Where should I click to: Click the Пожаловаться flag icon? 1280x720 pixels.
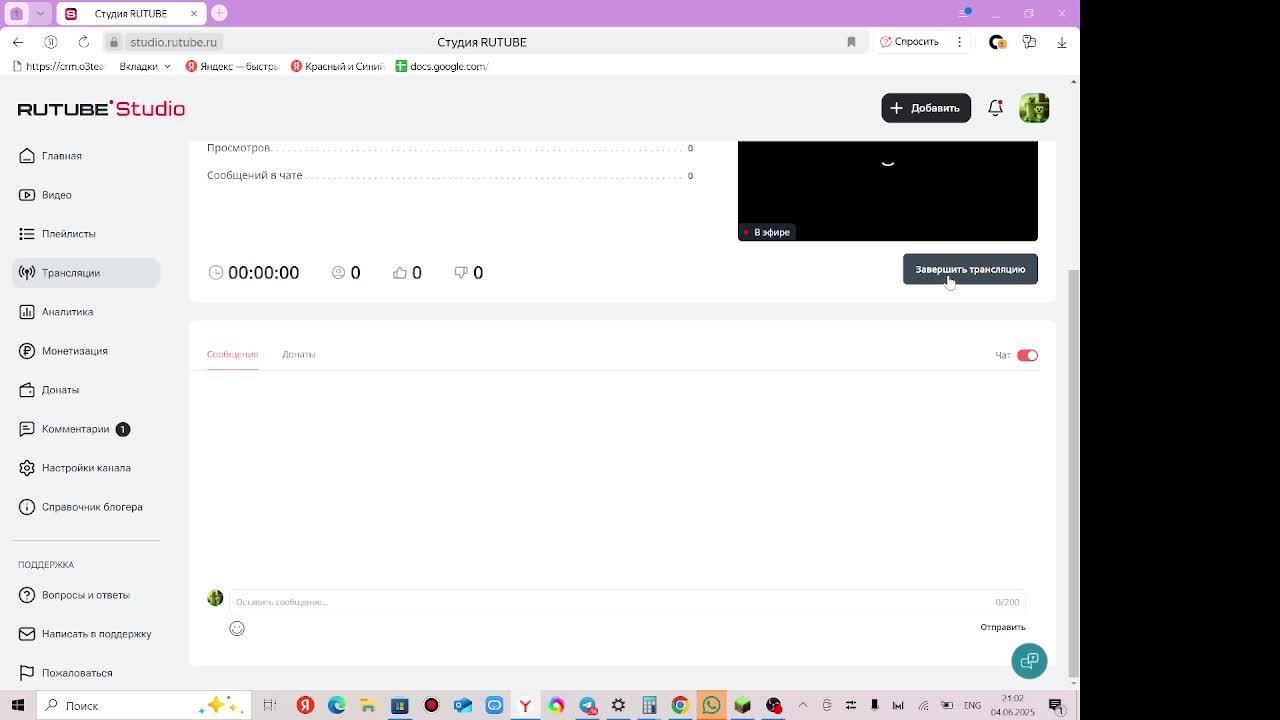pos(27,673)
